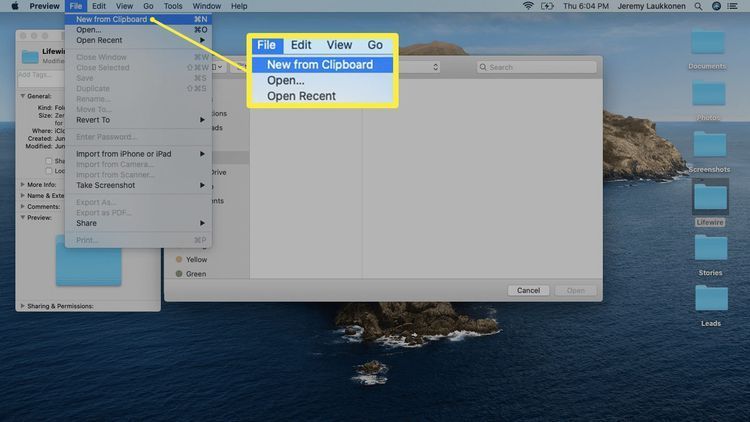Choose New from Clipboard in File menu

[x=112, y=19]
